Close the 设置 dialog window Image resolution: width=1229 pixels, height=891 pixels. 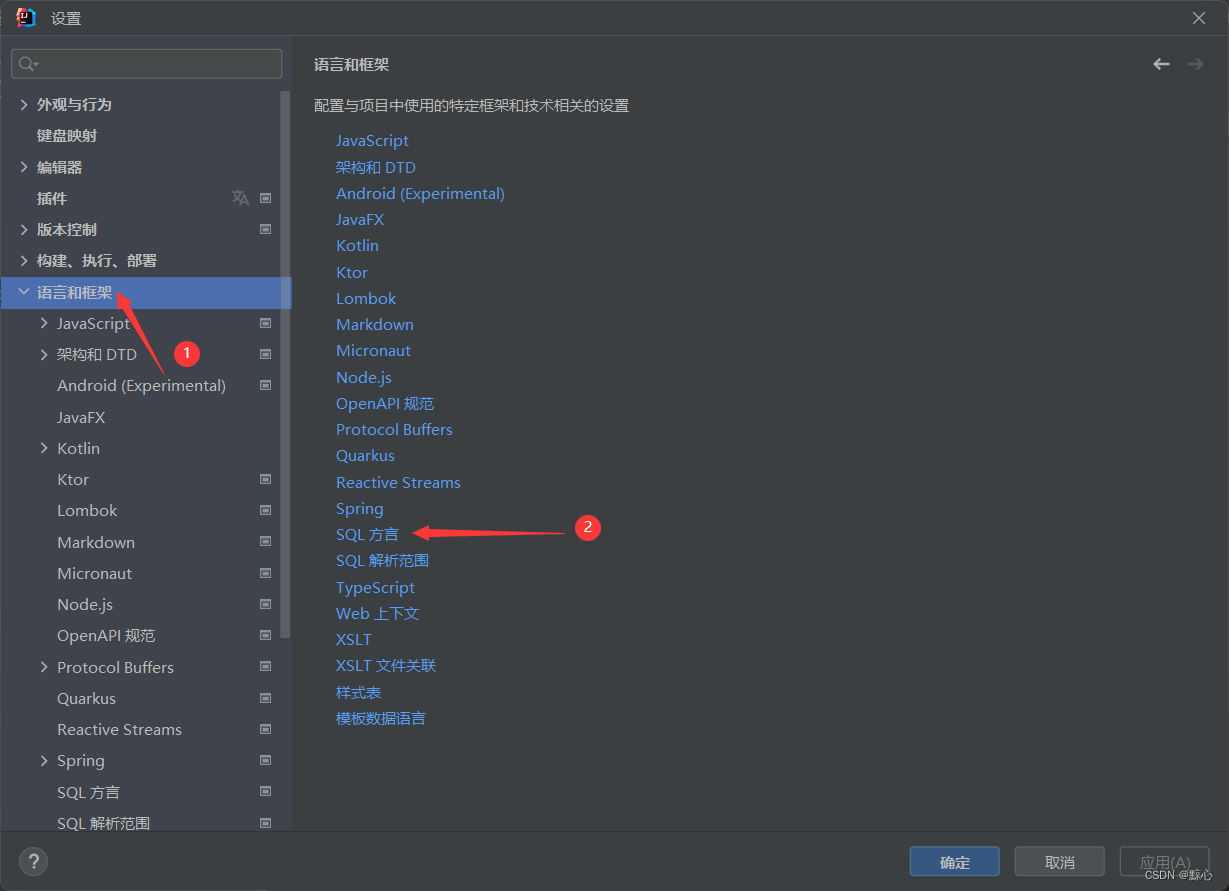[x=1199, y=18]
